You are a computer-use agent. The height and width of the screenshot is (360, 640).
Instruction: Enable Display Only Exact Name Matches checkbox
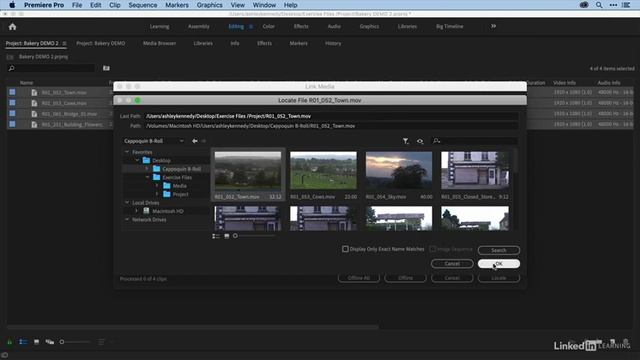[345, 249]
